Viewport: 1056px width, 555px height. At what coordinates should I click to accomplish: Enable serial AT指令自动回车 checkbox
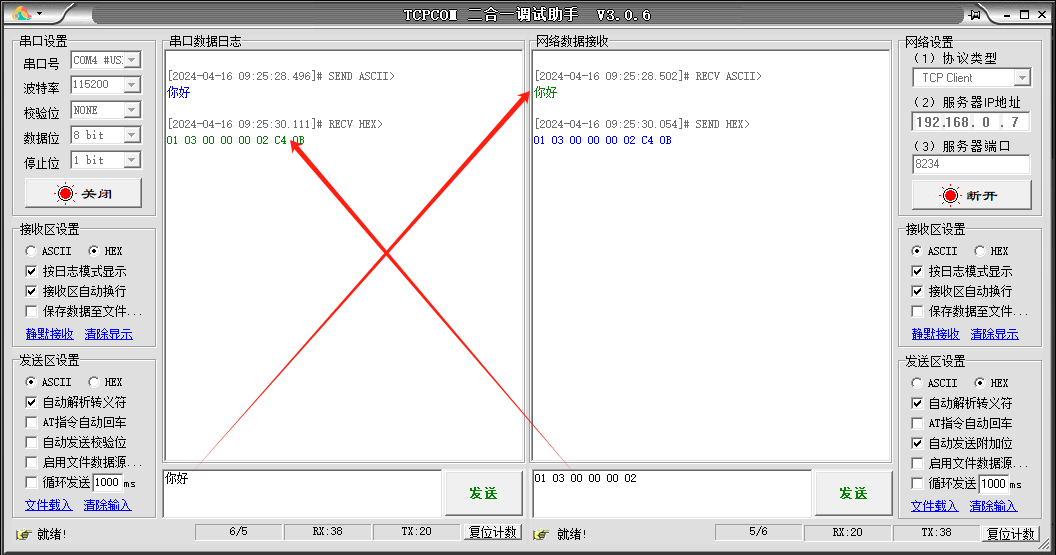pyautogui.click(x=31, y=422)
